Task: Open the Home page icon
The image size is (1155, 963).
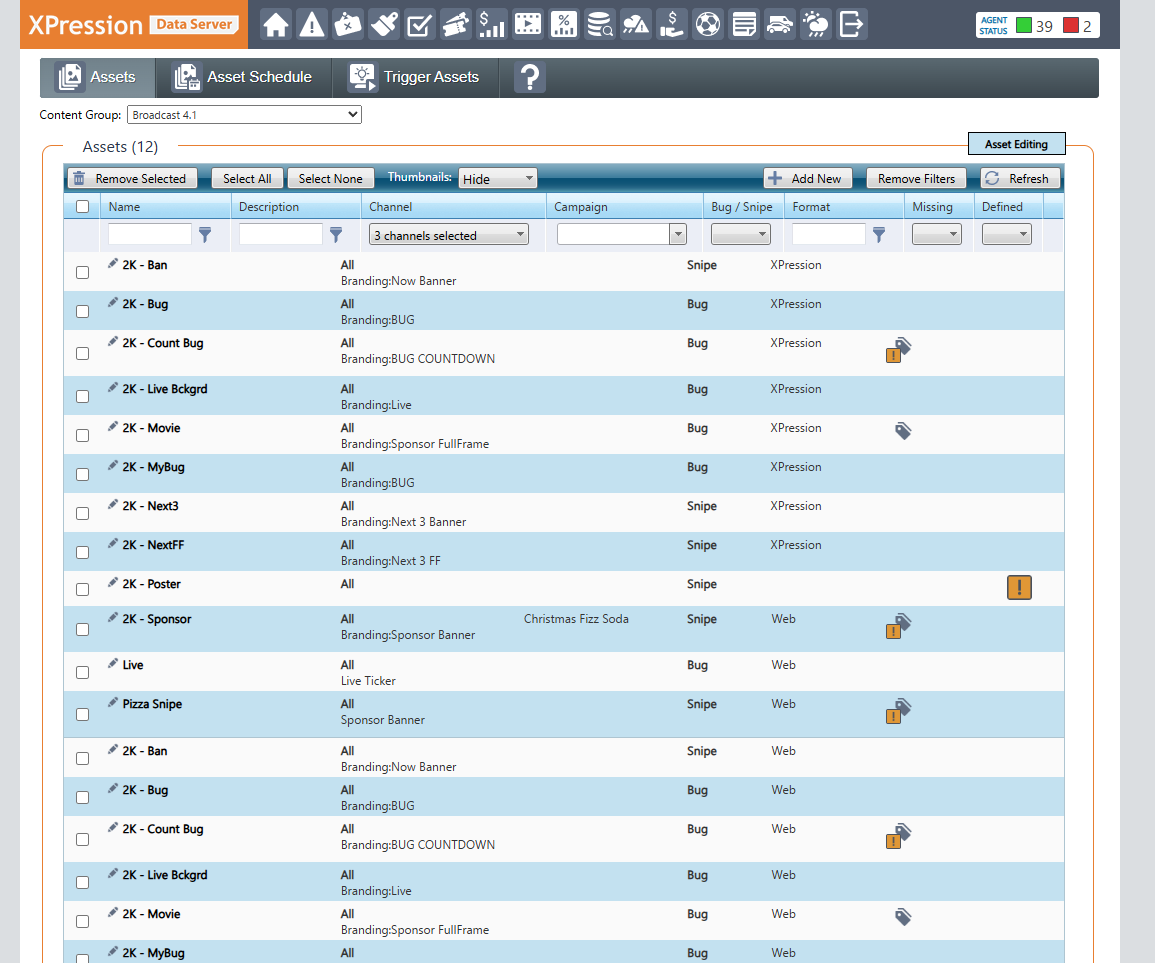Action: 276,24
